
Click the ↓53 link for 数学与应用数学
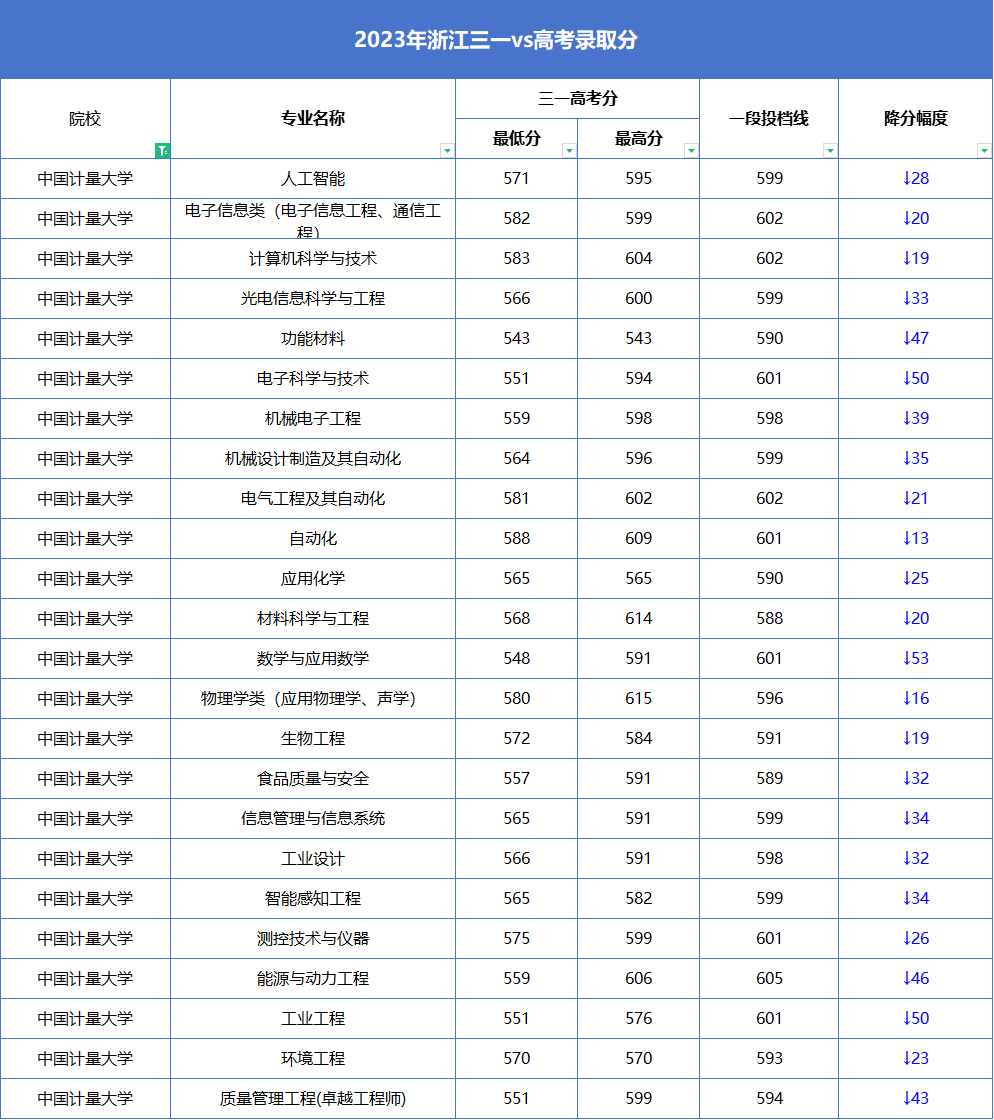(915, 658)
